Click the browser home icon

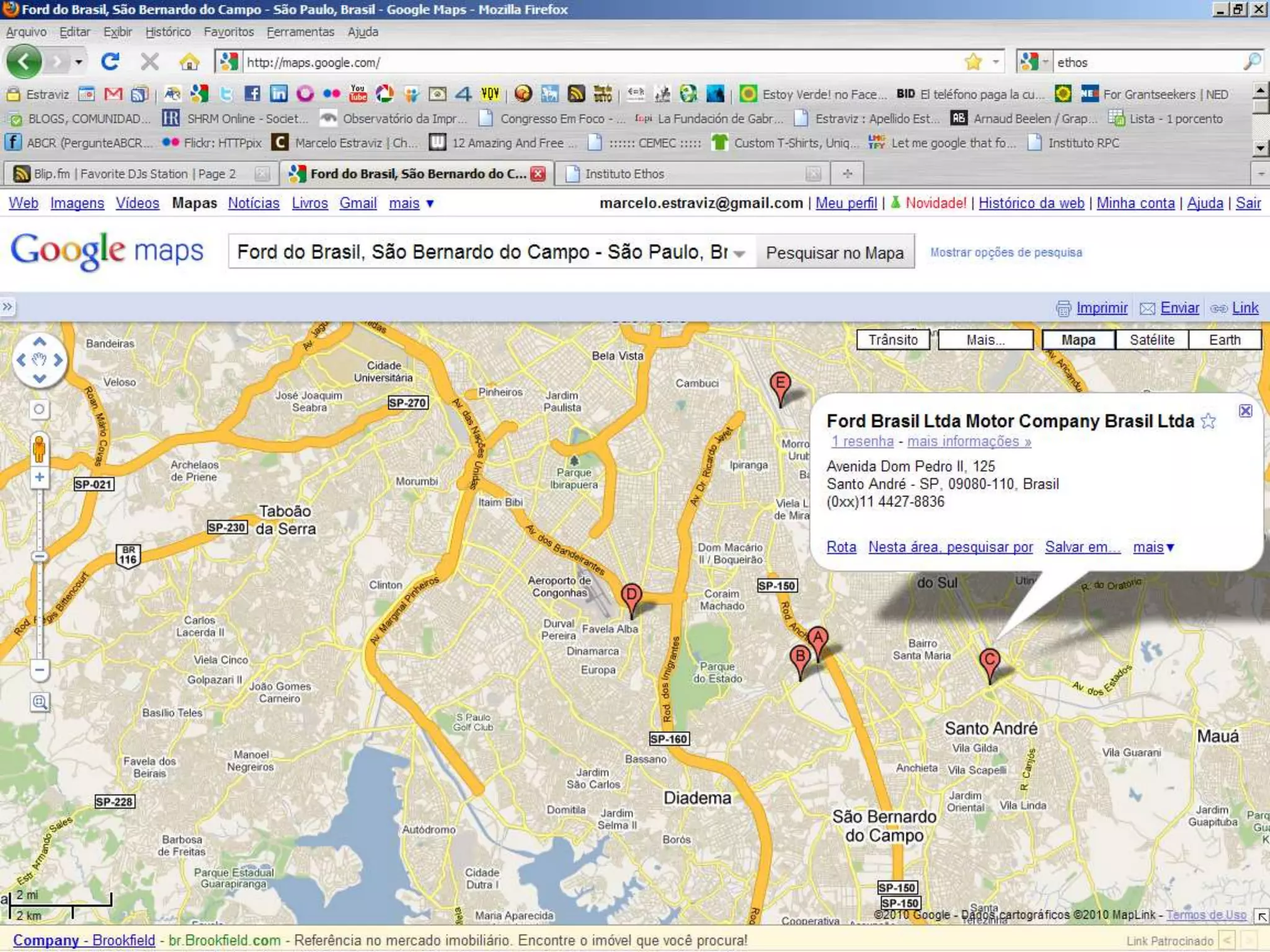click(189, 62)
